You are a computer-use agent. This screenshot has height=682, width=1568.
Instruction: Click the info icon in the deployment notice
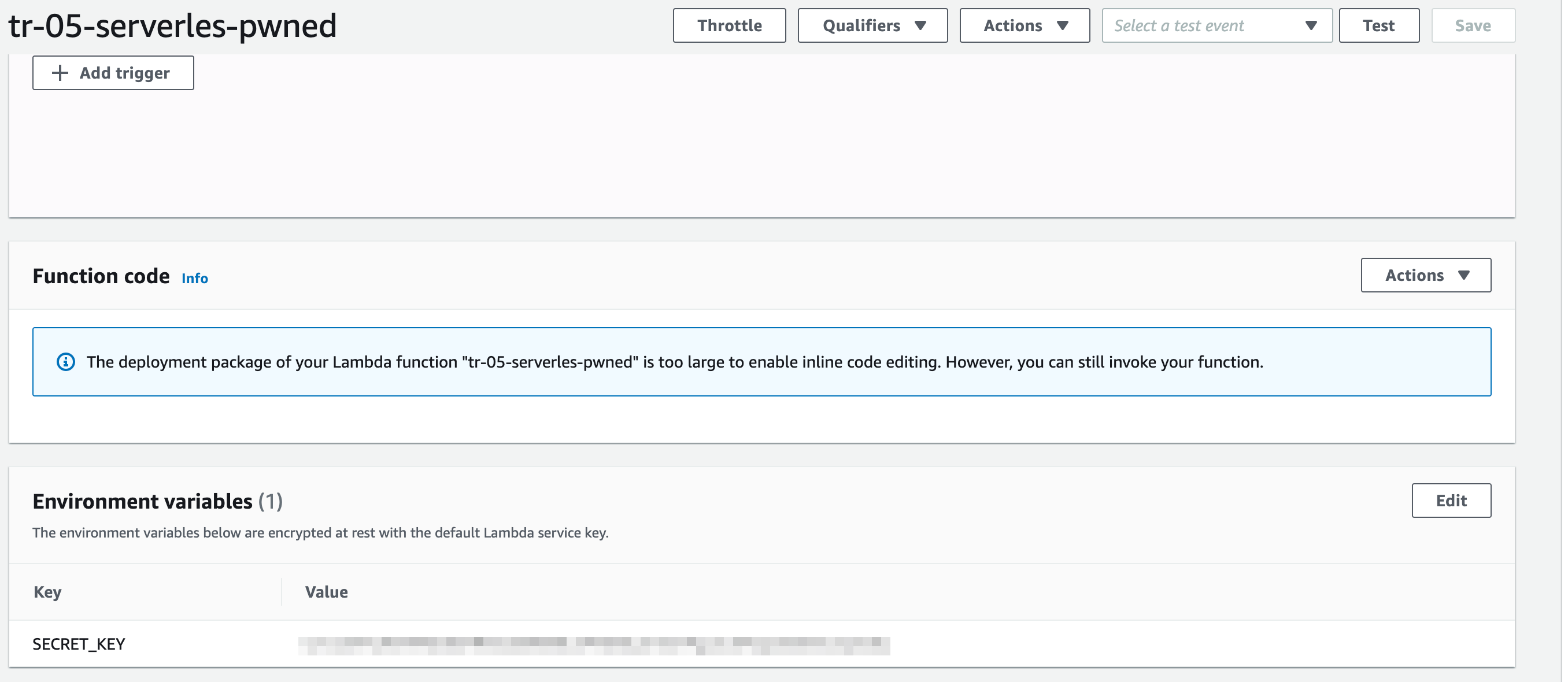pos(66,362)
